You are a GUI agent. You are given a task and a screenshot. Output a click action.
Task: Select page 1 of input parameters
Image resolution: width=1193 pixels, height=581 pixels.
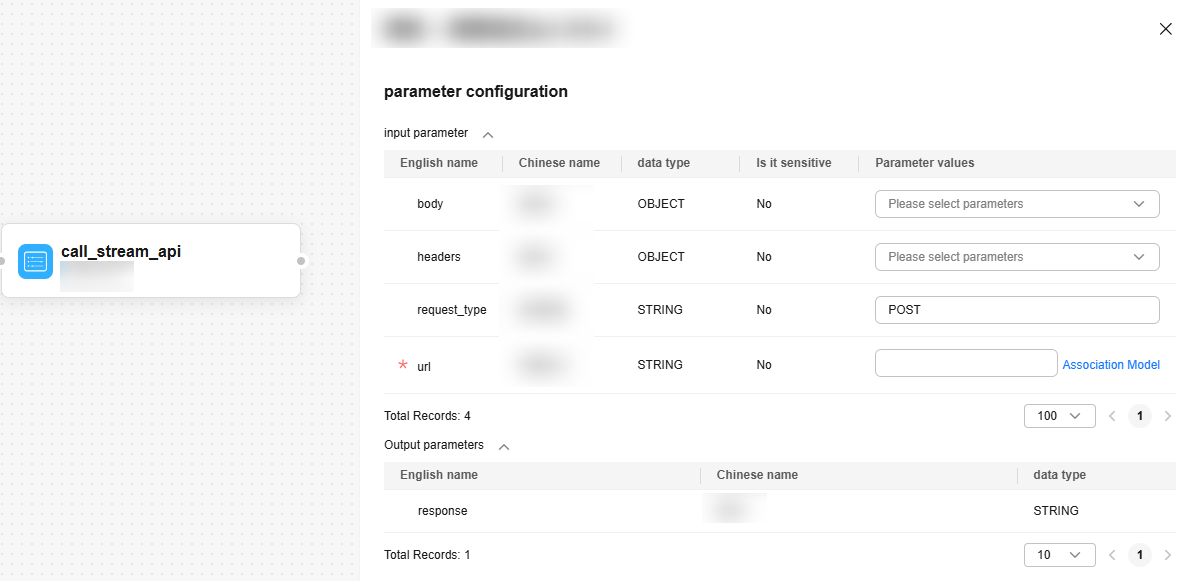(x=1140, y=416)
